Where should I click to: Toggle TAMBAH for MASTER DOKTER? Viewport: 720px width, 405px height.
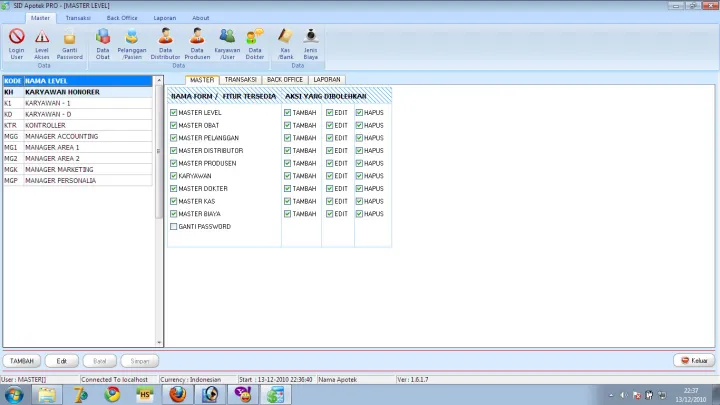click(287, 188)
